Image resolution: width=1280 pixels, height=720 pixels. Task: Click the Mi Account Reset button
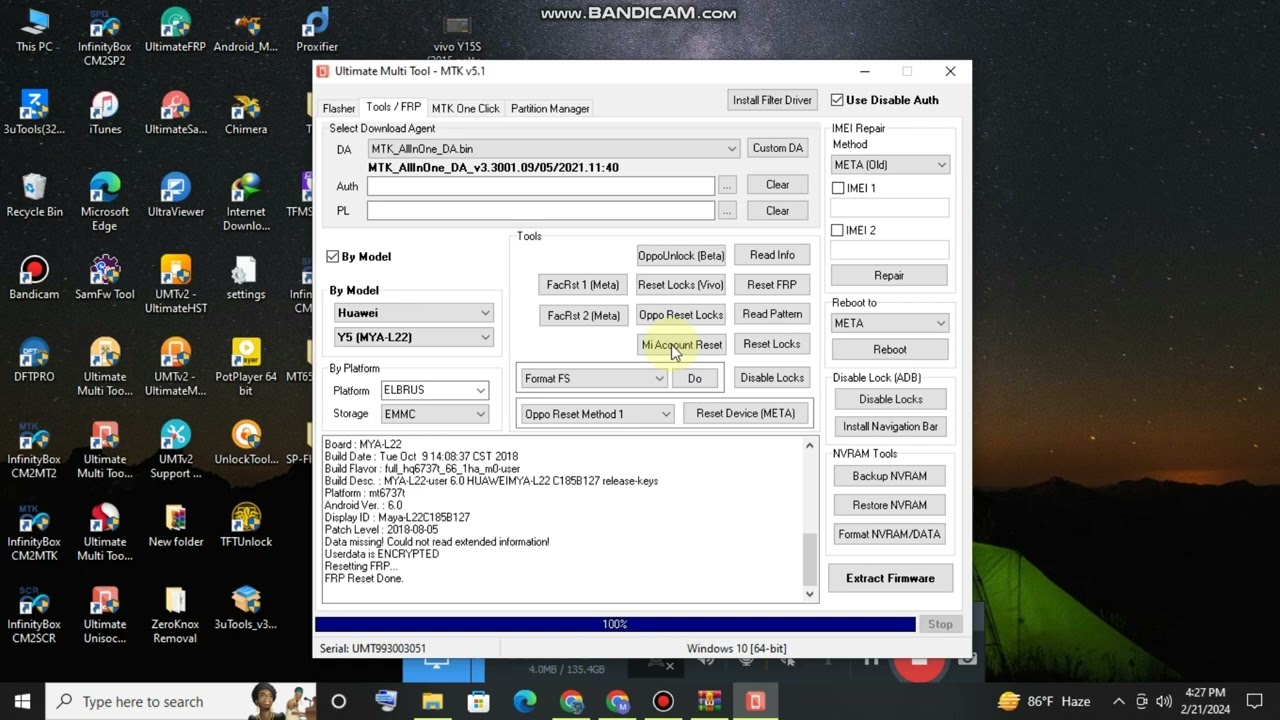(x=681, y=345)
